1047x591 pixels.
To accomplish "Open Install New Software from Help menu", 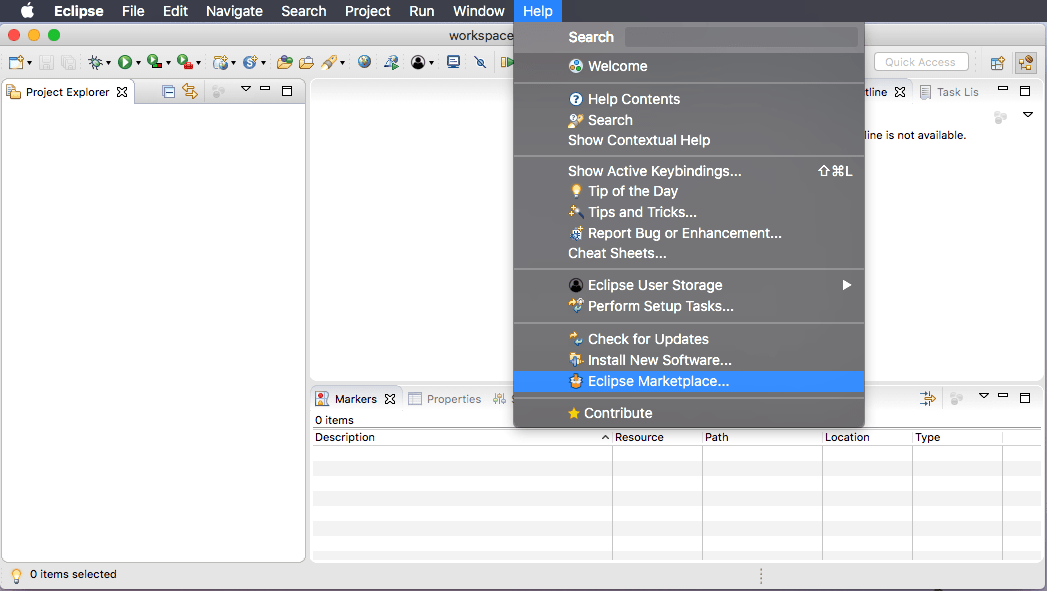I will pyautogui.click(x=659, y=360).
